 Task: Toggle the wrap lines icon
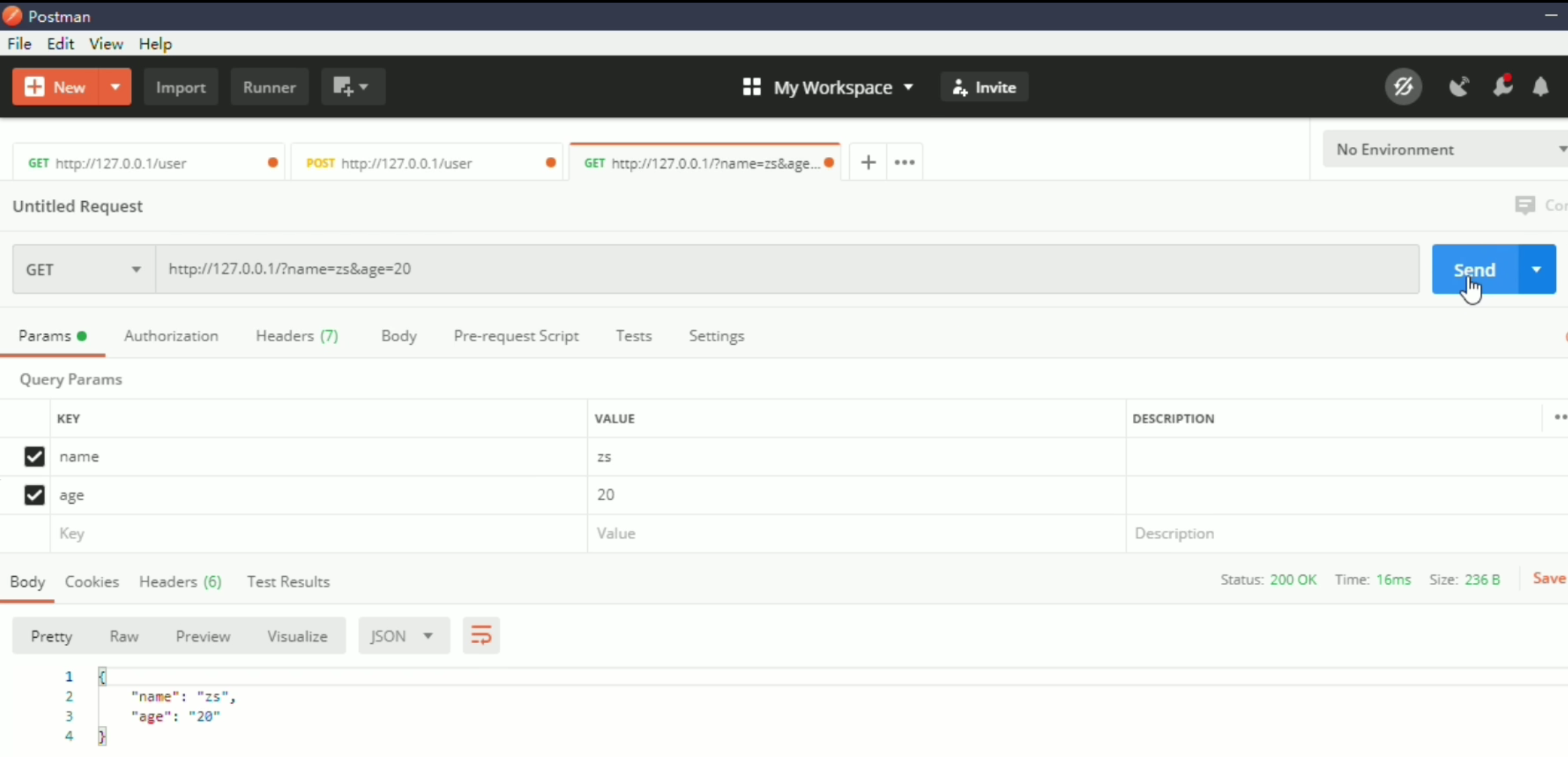point(481,637)
